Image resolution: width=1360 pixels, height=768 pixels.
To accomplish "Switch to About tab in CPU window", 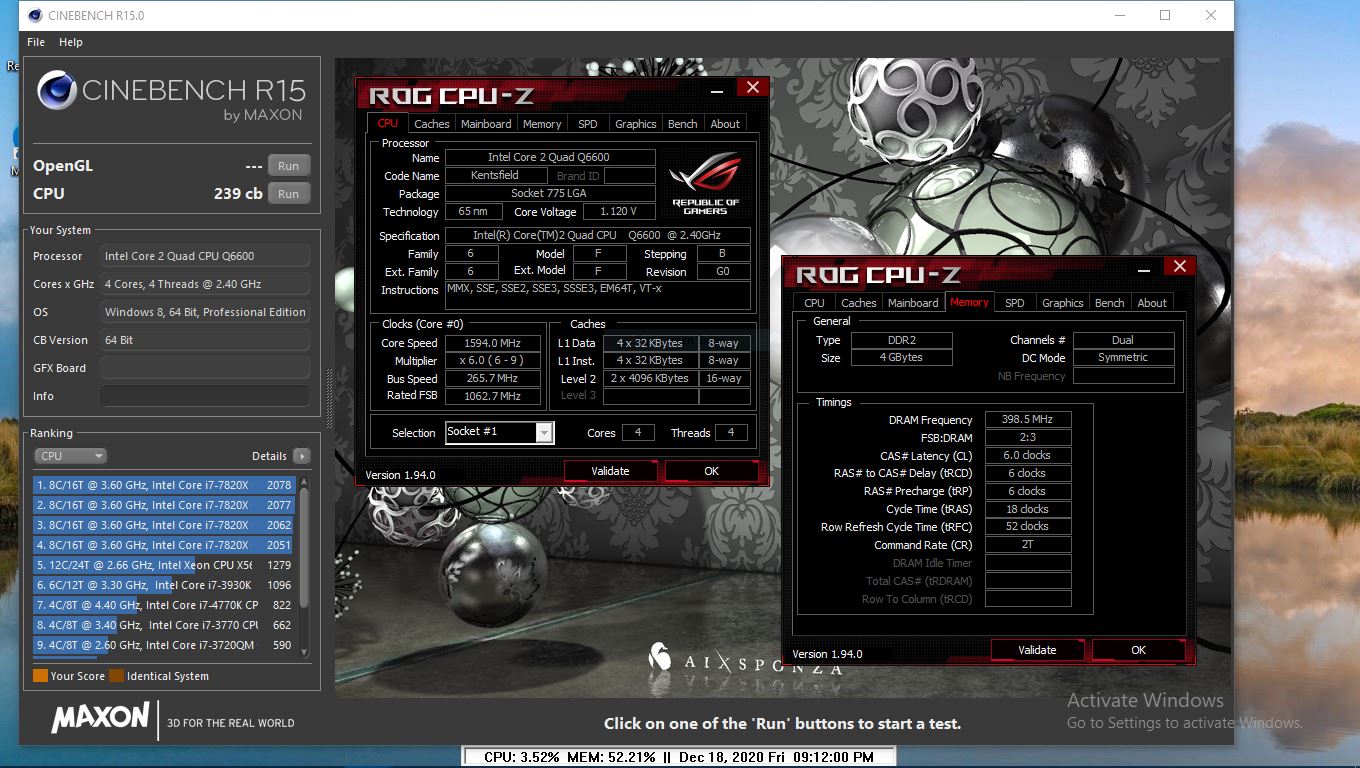I will (x=726, y=124).
